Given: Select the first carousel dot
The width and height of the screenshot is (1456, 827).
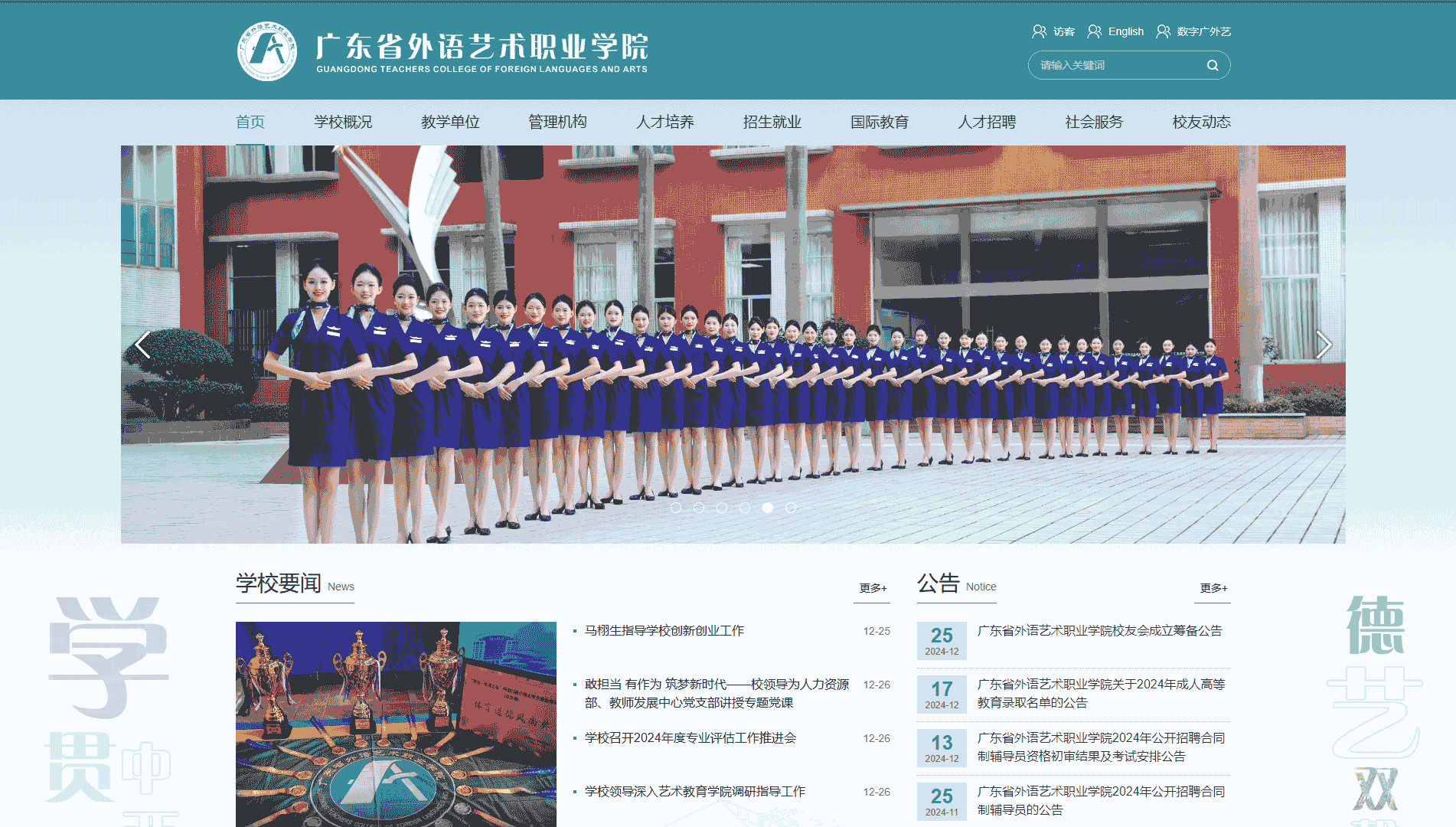Looking at the screenshot, I should tap(676, 508).
